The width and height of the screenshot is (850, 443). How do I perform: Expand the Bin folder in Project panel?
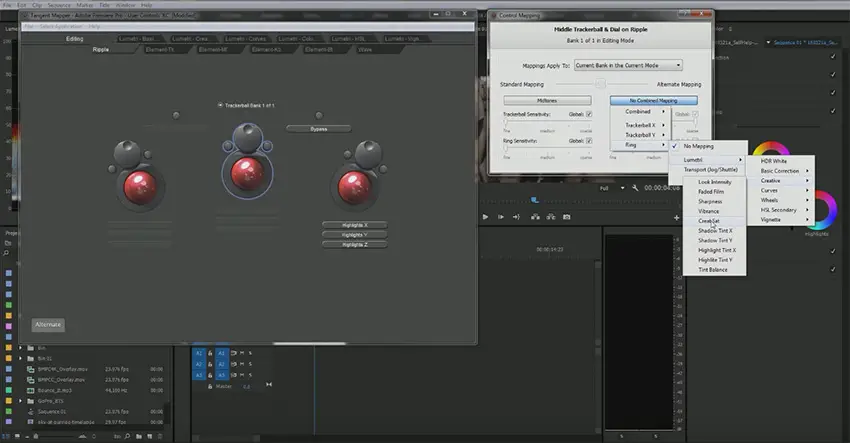[x=21, y=348]
